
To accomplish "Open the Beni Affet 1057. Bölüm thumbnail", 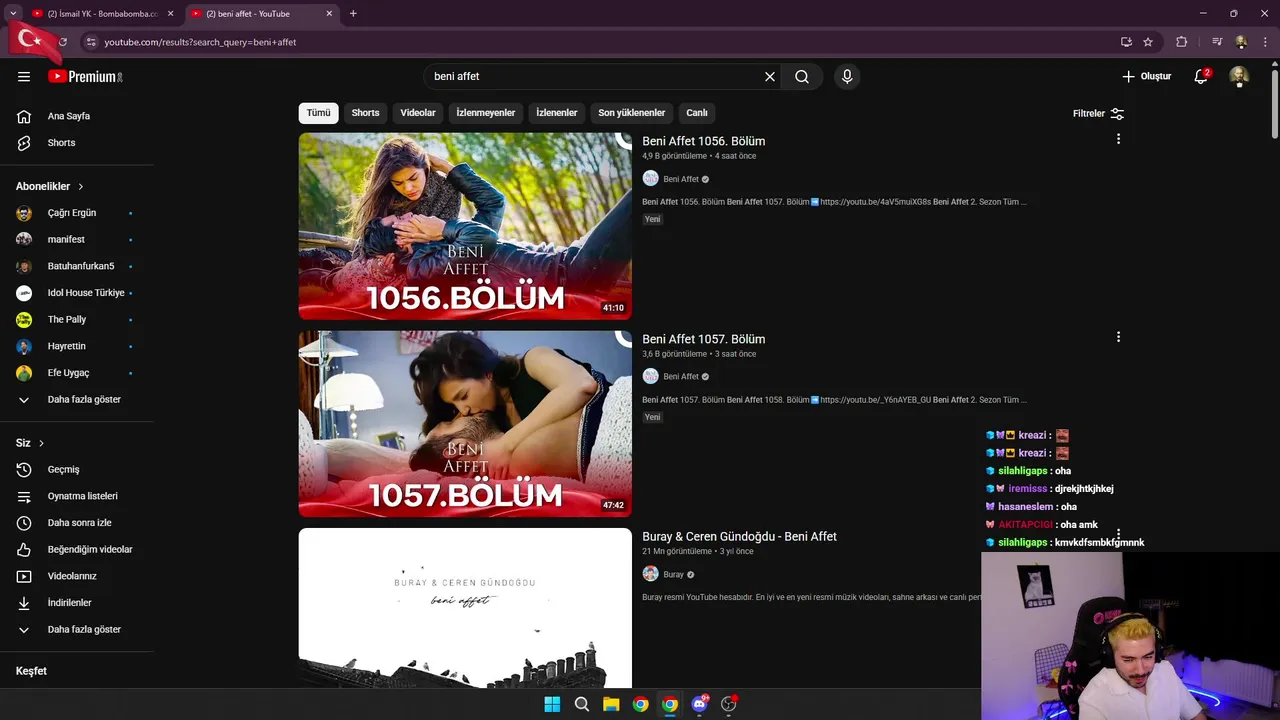I will tap(465, 424).
